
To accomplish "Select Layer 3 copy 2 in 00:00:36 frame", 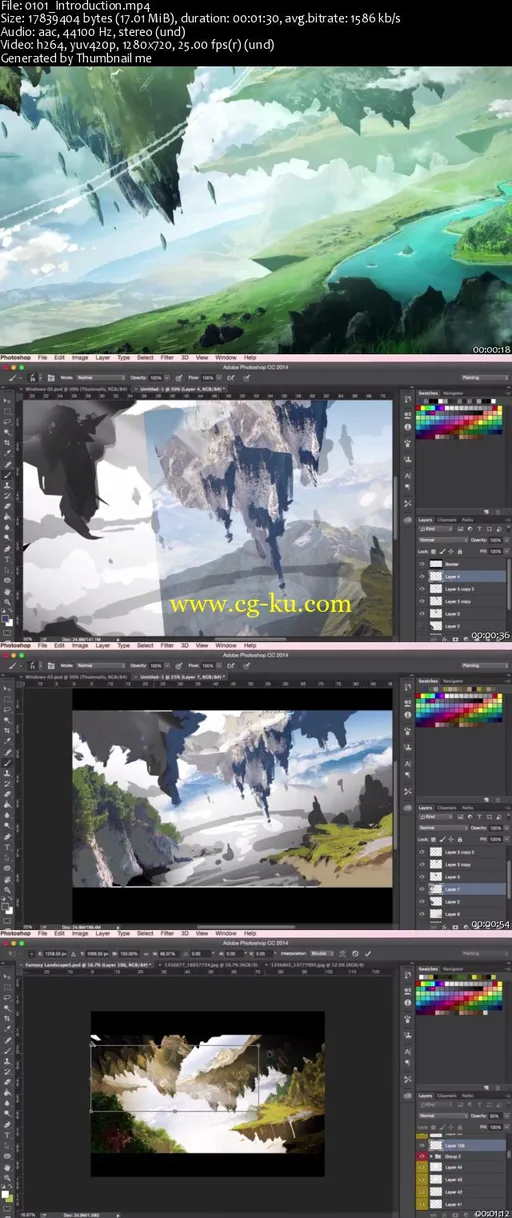I will click(460, 589).
